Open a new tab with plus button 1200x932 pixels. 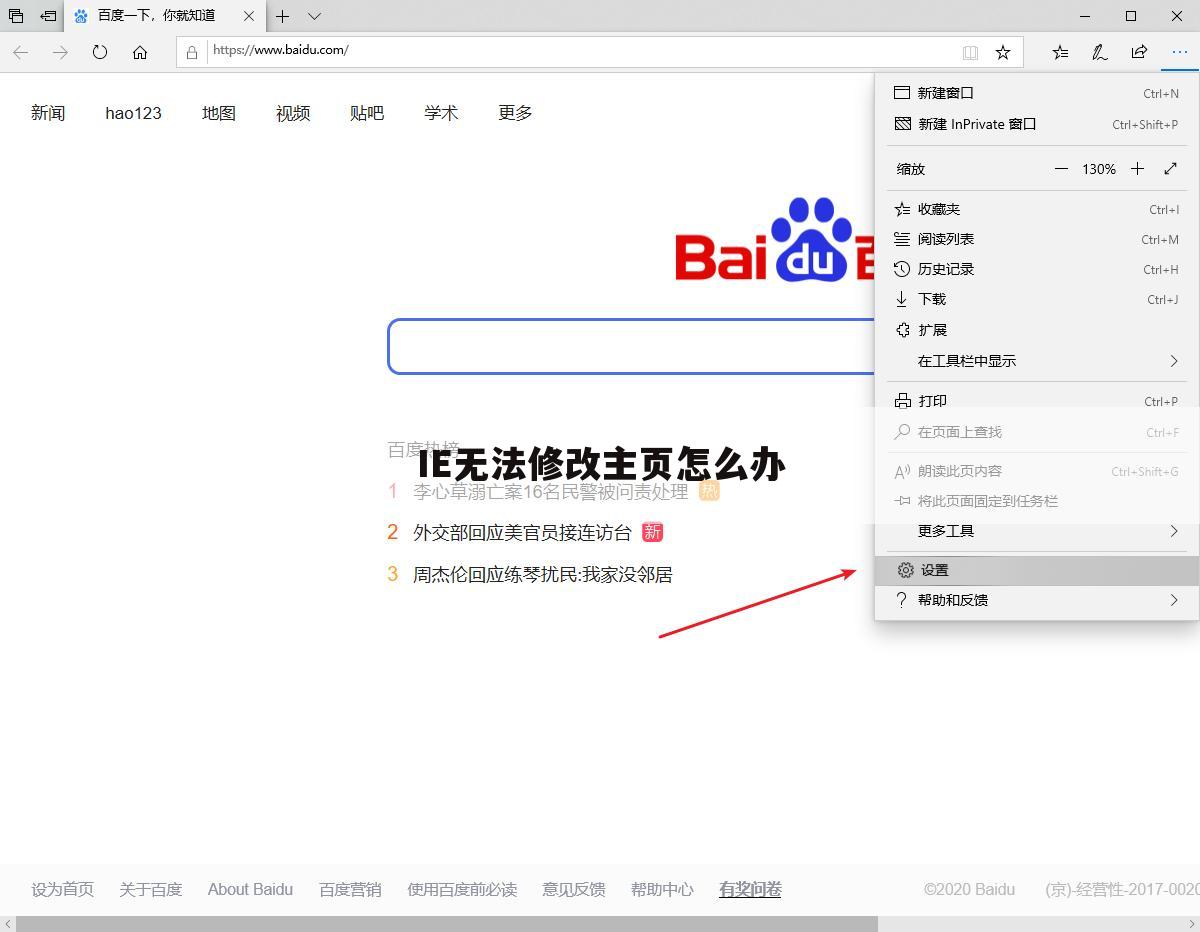pyautogui.click(x=283, y=16)
